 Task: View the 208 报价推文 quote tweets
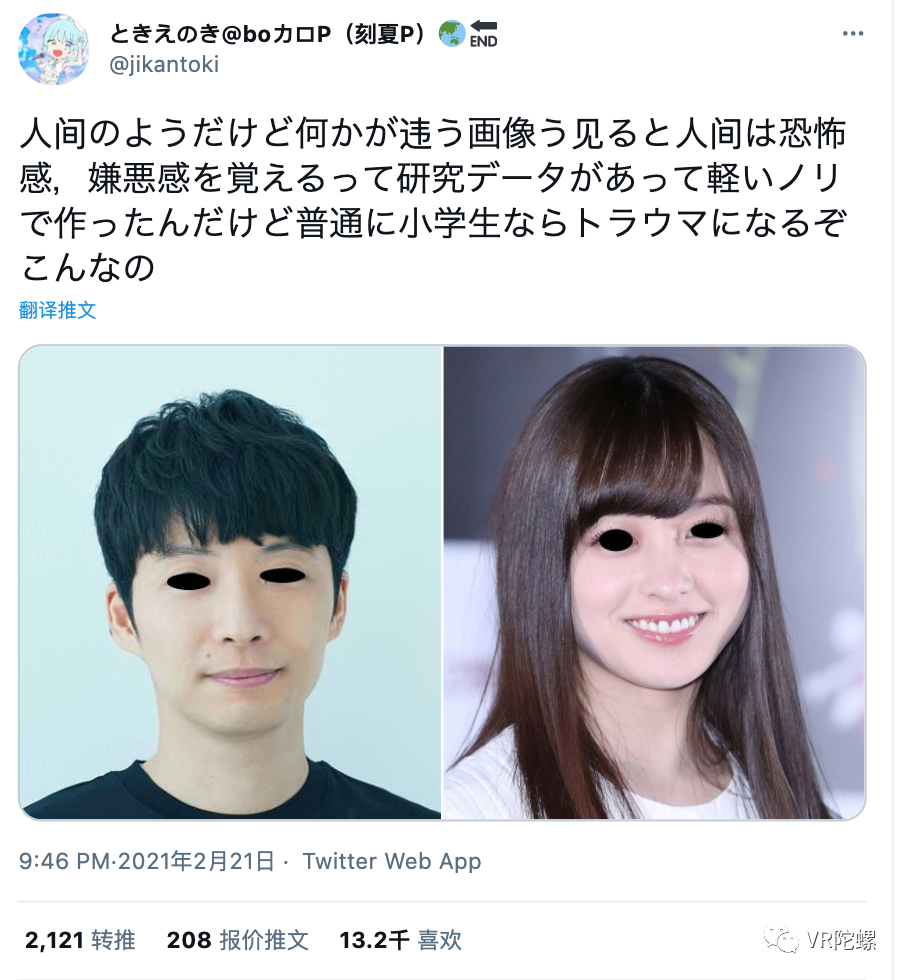(237, 939)
